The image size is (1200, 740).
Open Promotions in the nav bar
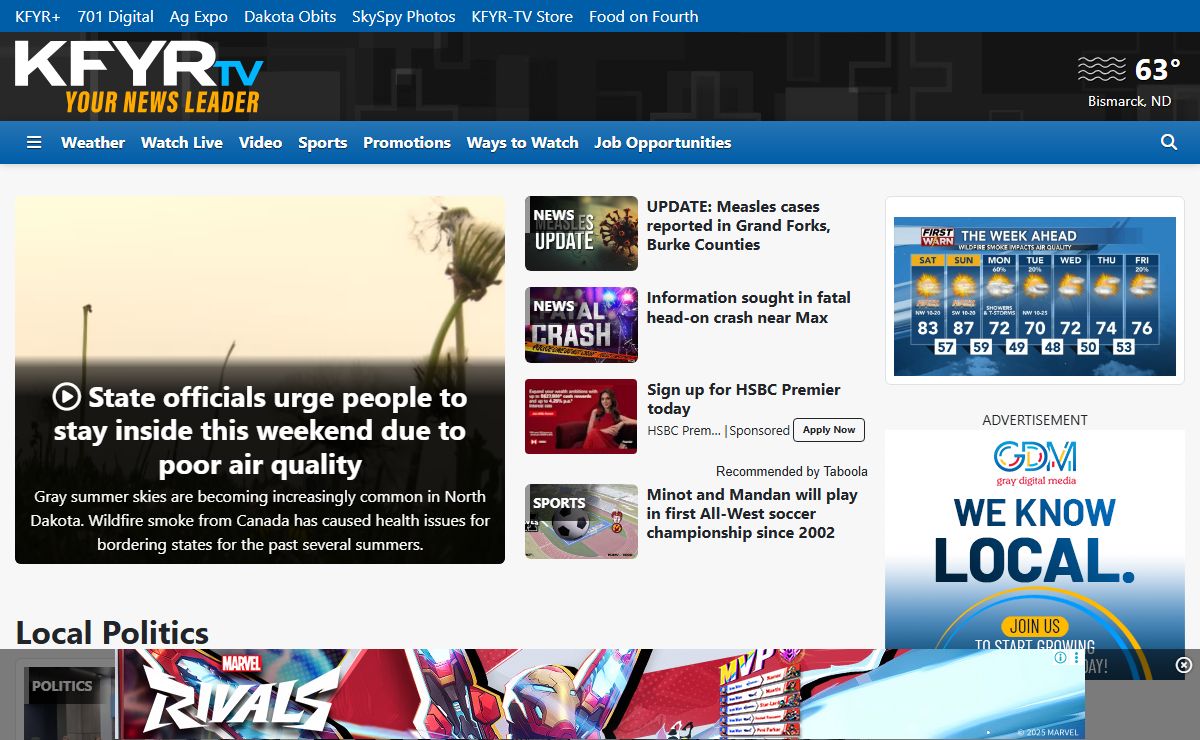coord(407,143)
